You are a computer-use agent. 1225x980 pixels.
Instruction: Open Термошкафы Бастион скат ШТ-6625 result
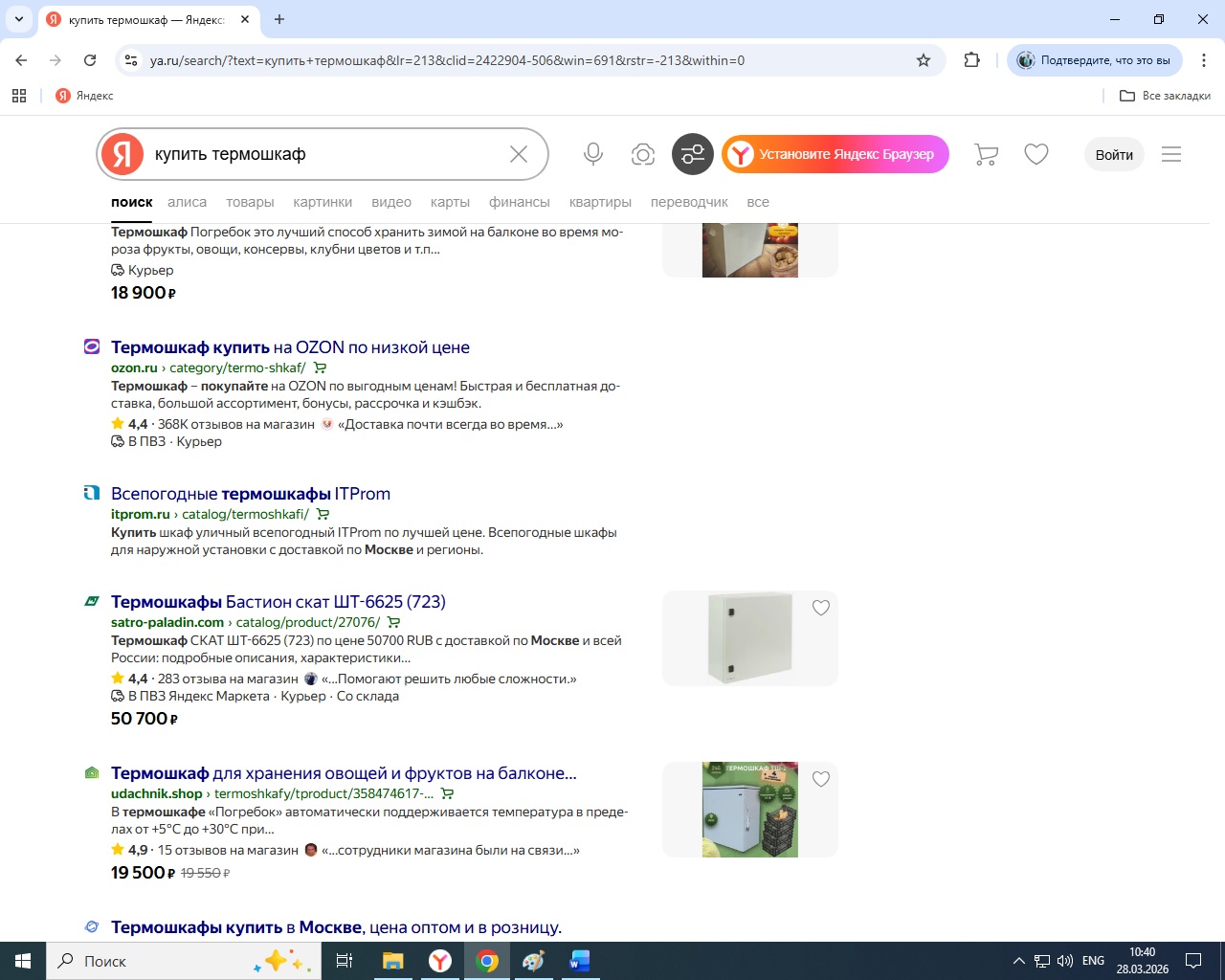coord(278,602)
